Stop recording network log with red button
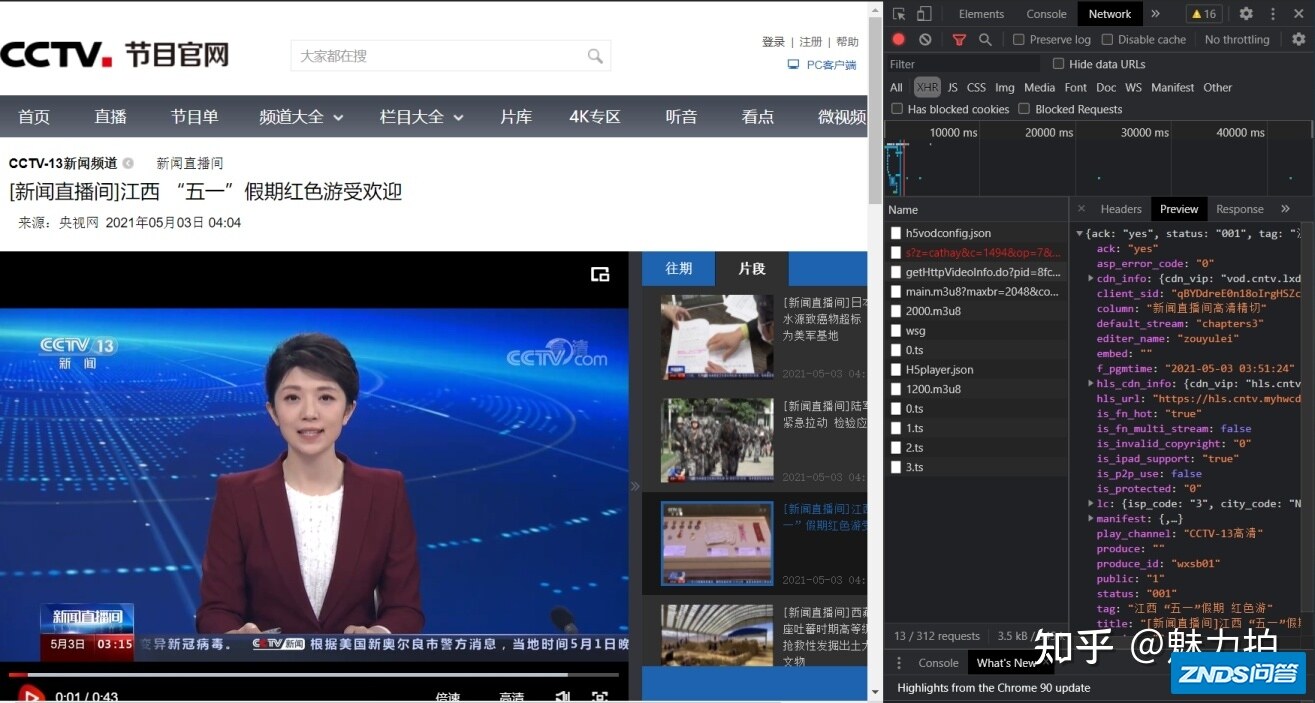 click(x=899, y=40)
